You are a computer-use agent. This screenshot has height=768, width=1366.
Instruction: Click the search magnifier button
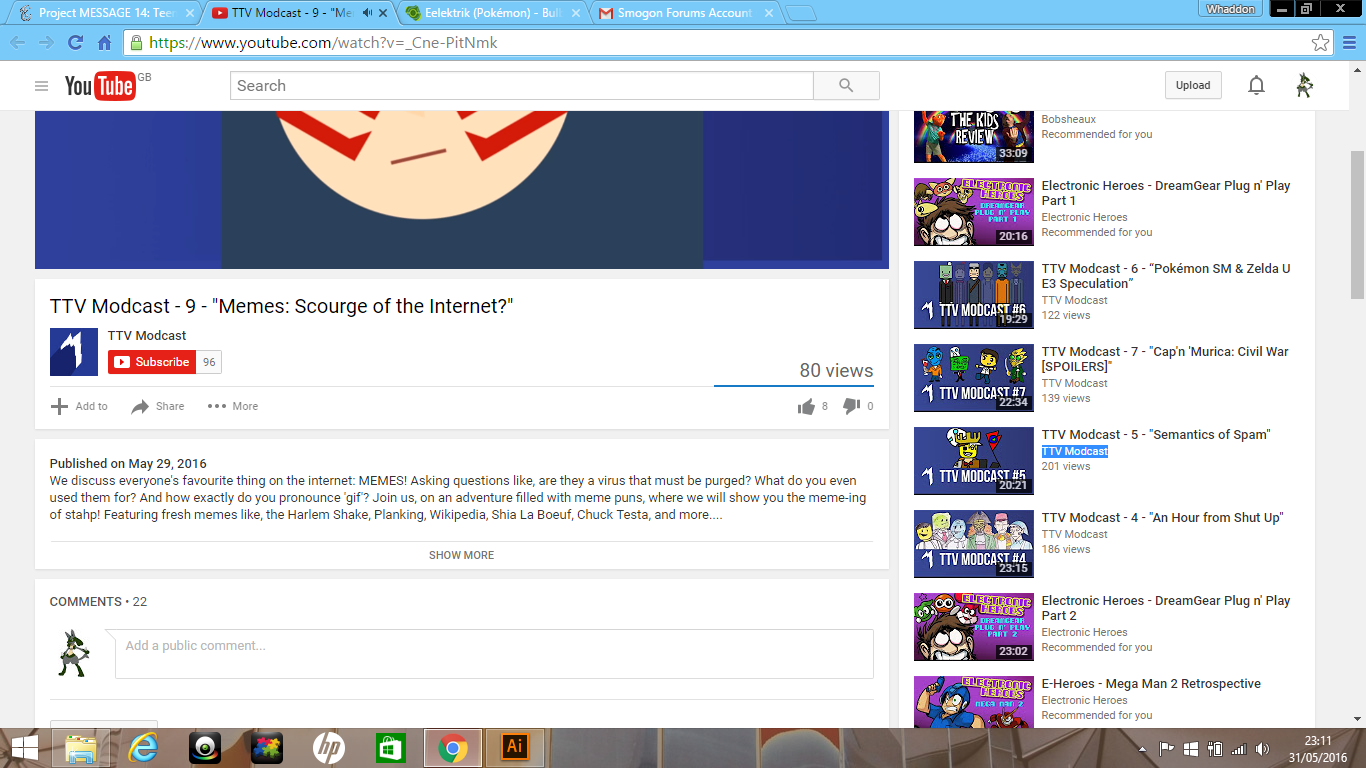pos(846,86)
